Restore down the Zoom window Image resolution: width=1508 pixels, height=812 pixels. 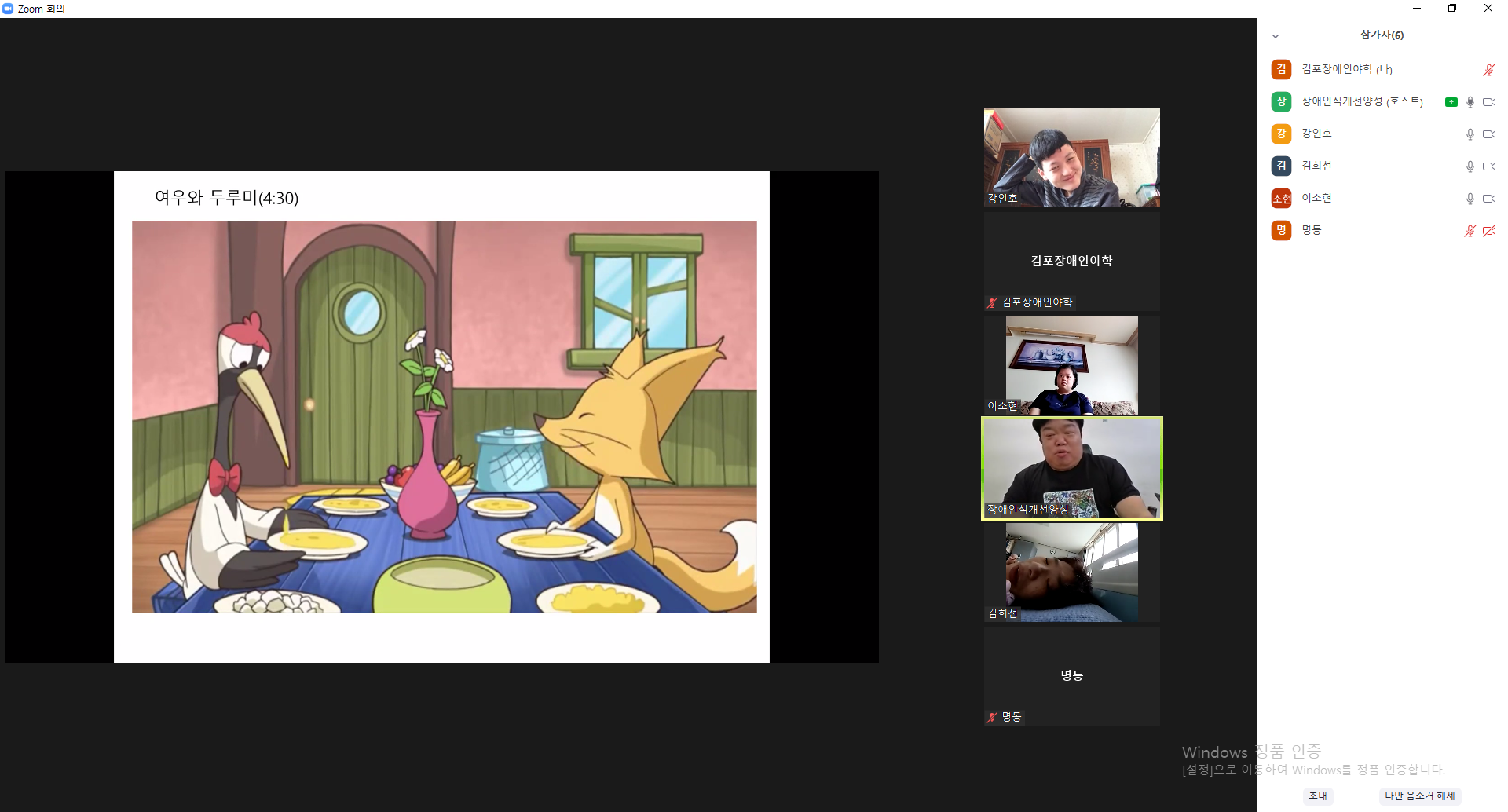point(1452,9)
